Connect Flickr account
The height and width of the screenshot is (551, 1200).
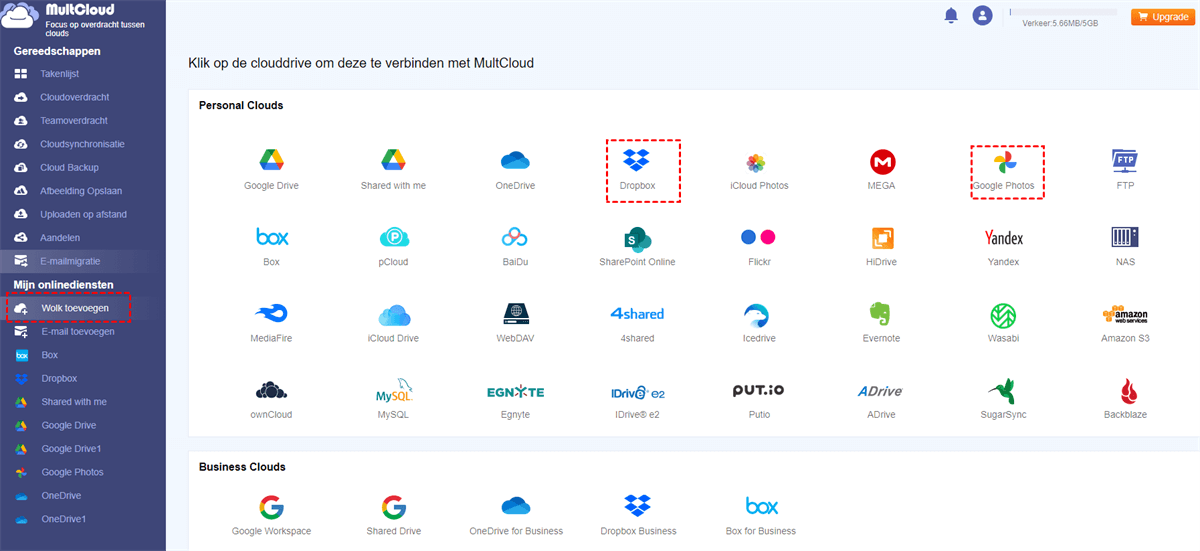[x=758, y=237]
